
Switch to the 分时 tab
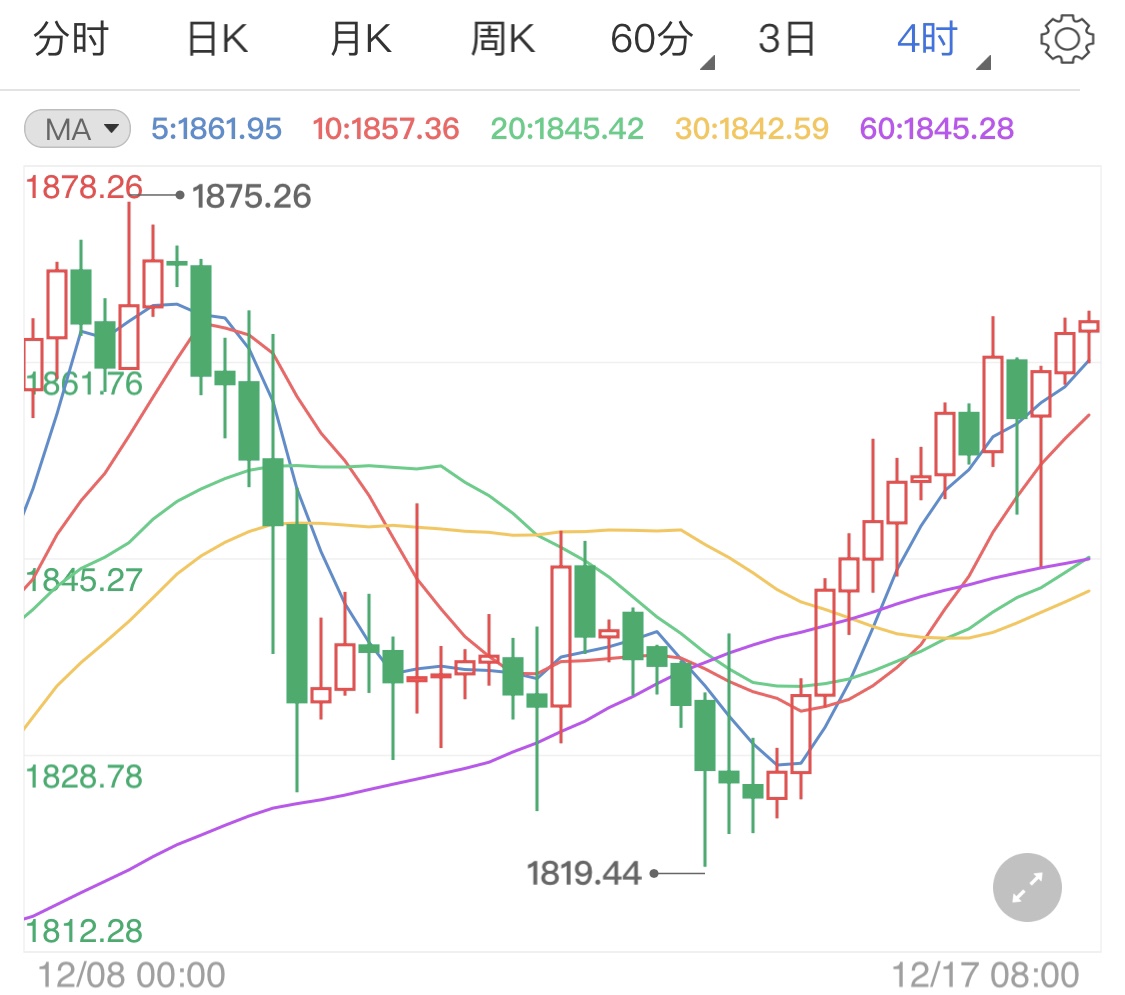click(x=71, y=39)
